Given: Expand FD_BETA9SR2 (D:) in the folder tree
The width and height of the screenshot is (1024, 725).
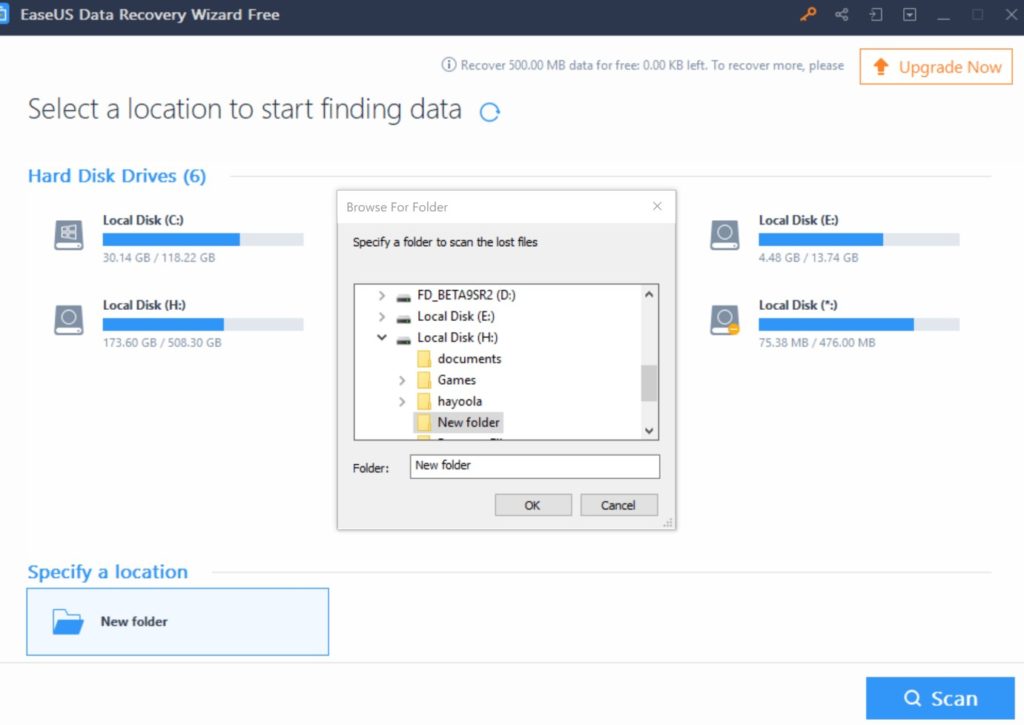Looking at the screenshot, I should pos(381,295).
